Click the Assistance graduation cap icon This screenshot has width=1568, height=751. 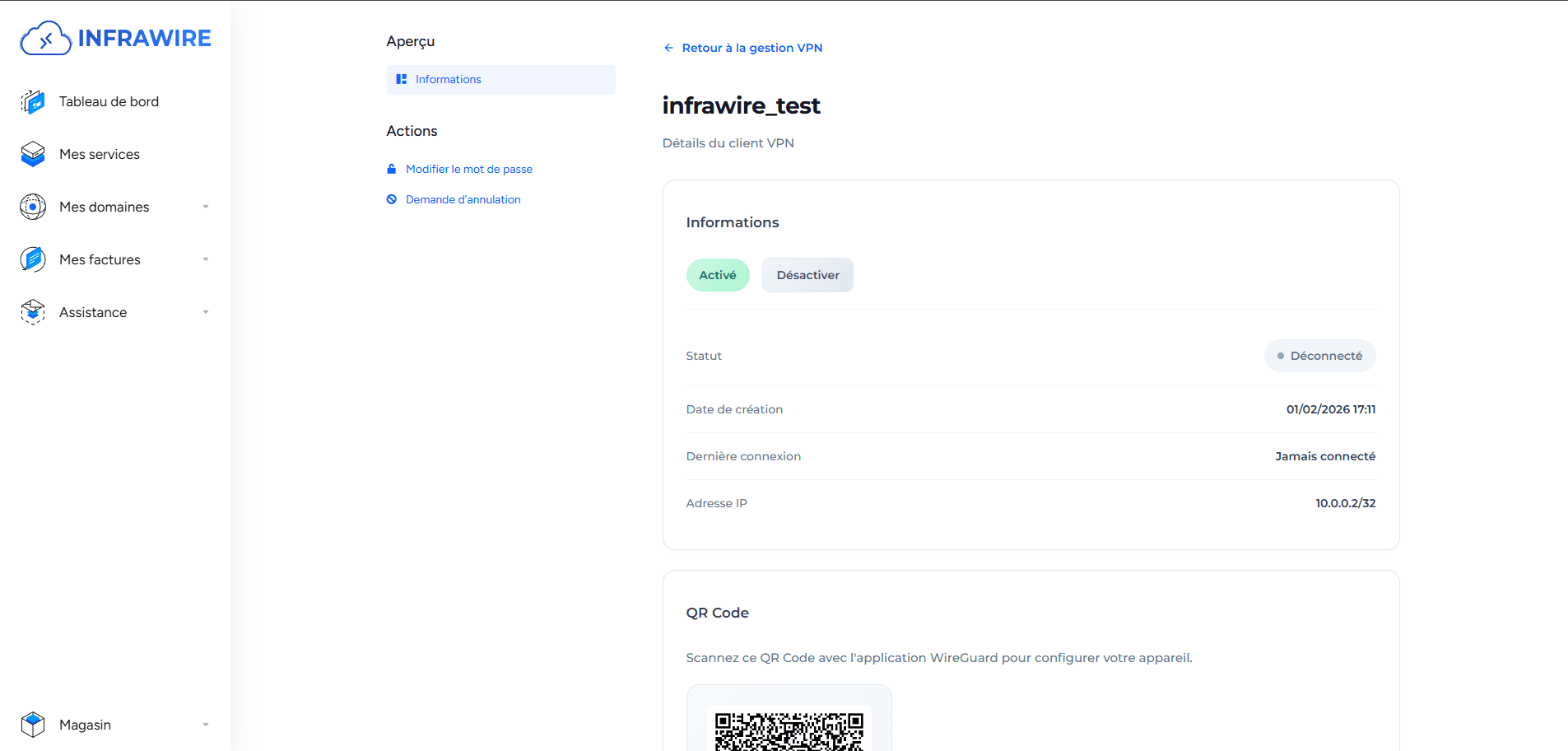[32, 312]
